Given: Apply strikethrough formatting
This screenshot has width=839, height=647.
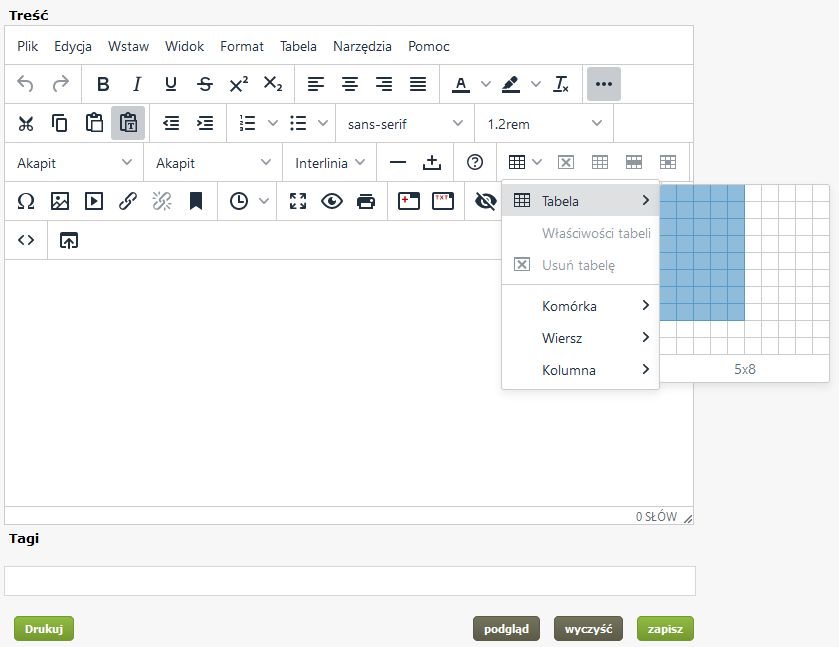Looking at the screenshot, I should click(x=205, y=84).
